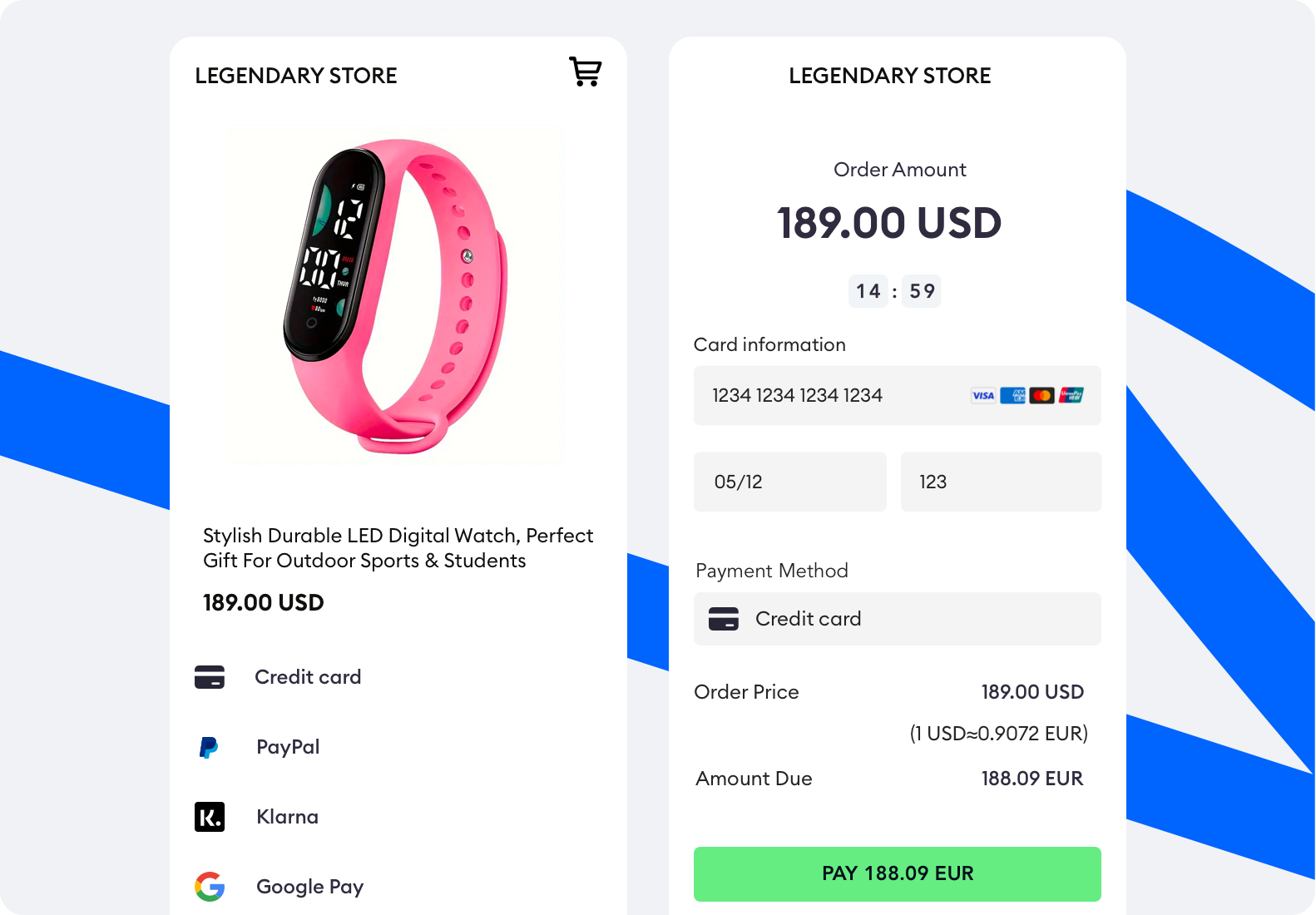Click the PayPal logo icon
The image size is (1316, 915).
(x=209, y=747)
